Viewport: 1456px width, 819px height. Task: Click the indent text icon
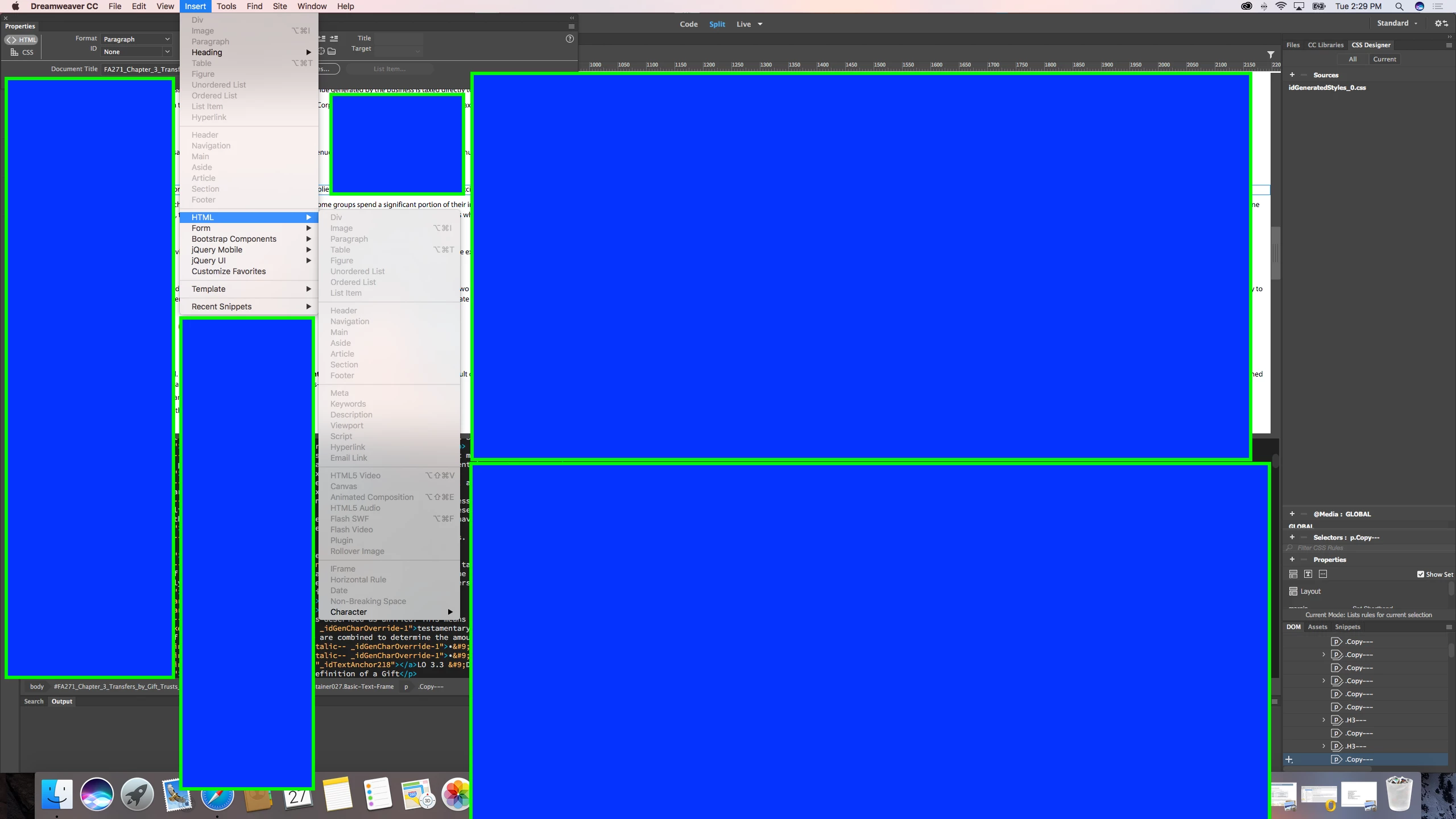click(334, 39)
